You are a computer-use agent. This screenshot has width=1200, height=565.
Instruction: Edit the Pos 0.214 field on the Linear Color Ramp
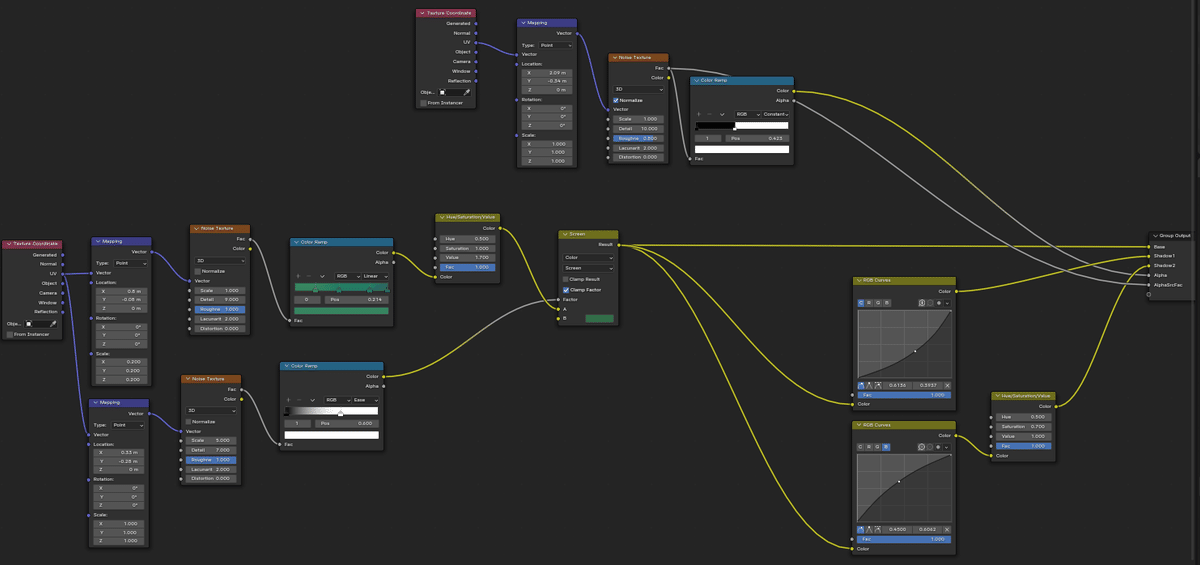(357, 299)
